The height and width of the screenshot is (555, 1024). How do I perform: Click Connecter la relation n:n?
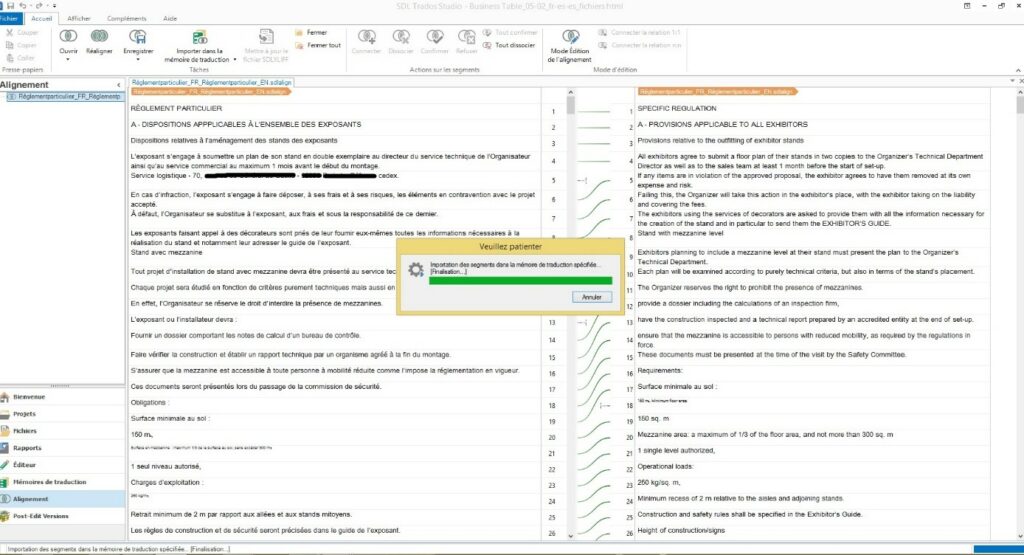pyautogui.click(x=640, y=45)
